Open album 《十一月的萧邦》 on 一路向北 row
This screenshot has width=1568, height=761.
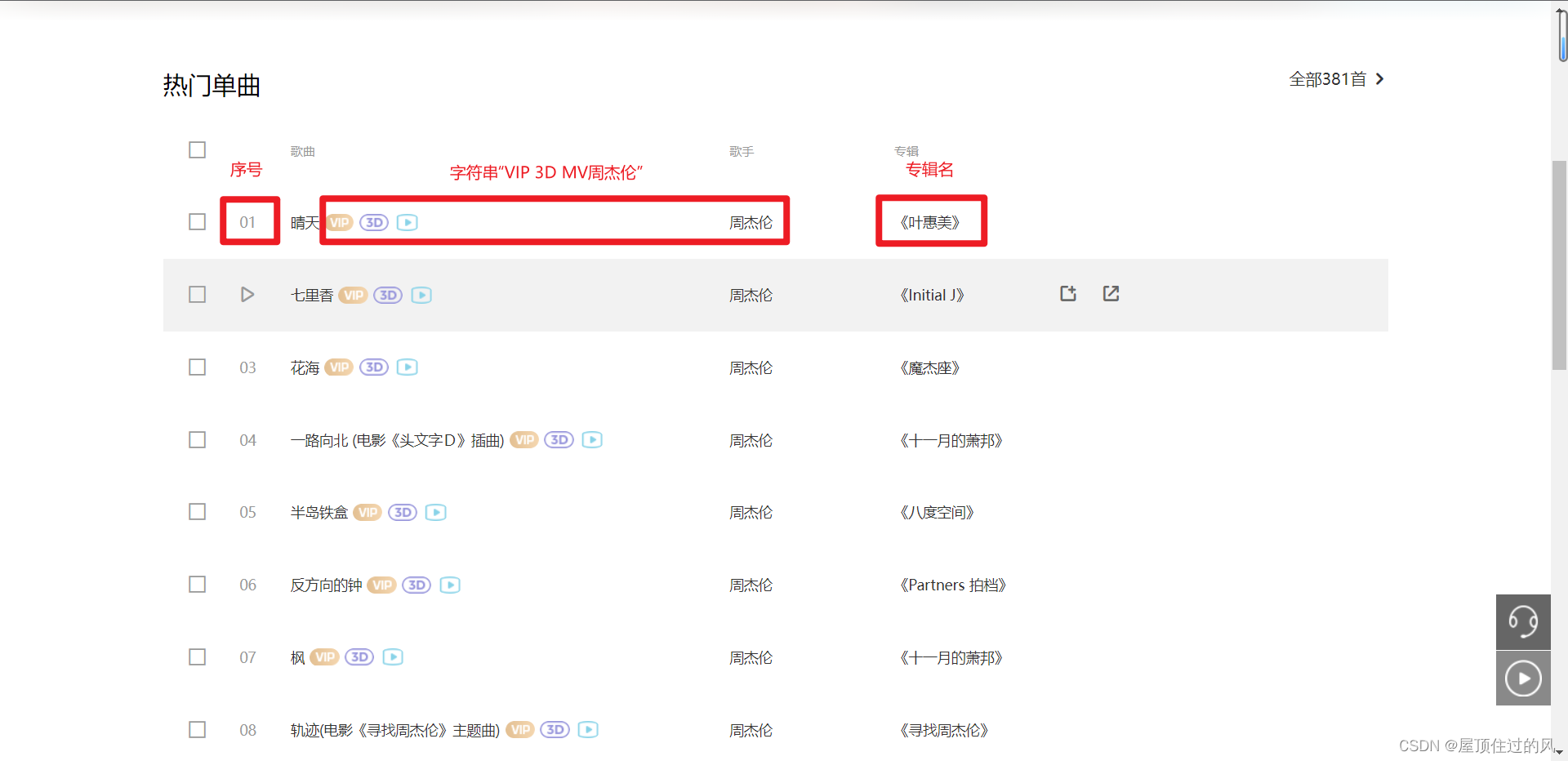pos(951,441)
